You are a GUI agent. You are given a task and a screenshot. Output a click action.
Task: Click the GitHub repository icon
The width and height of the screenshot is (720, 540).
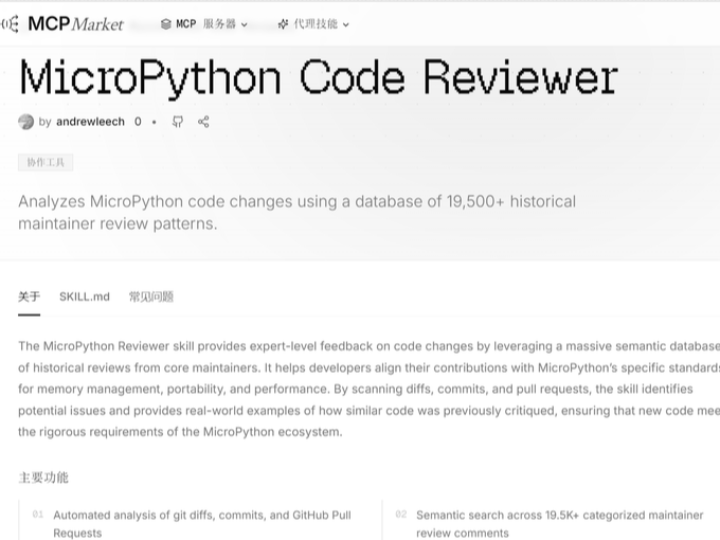pos(177,122)
